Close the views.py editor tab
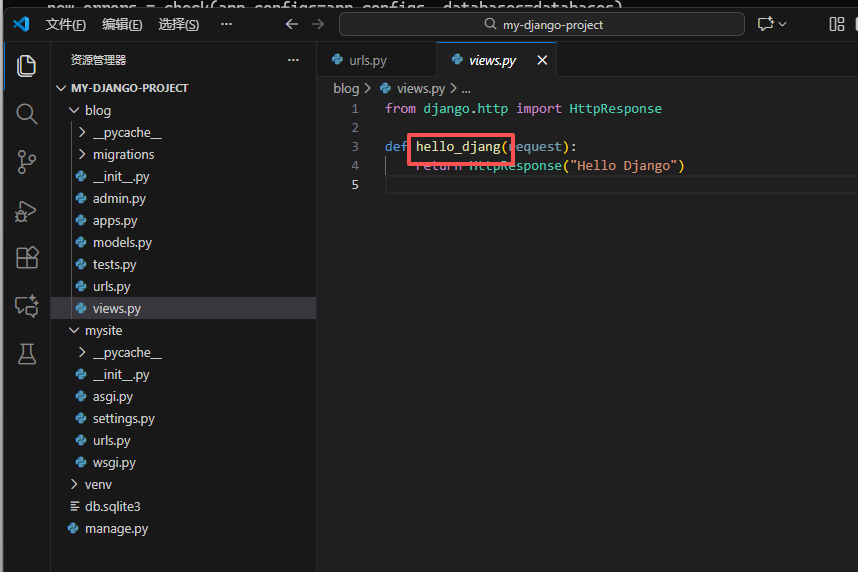Viewport: 858px width, 572px height. pyautogui.click(x=542, y=60)
